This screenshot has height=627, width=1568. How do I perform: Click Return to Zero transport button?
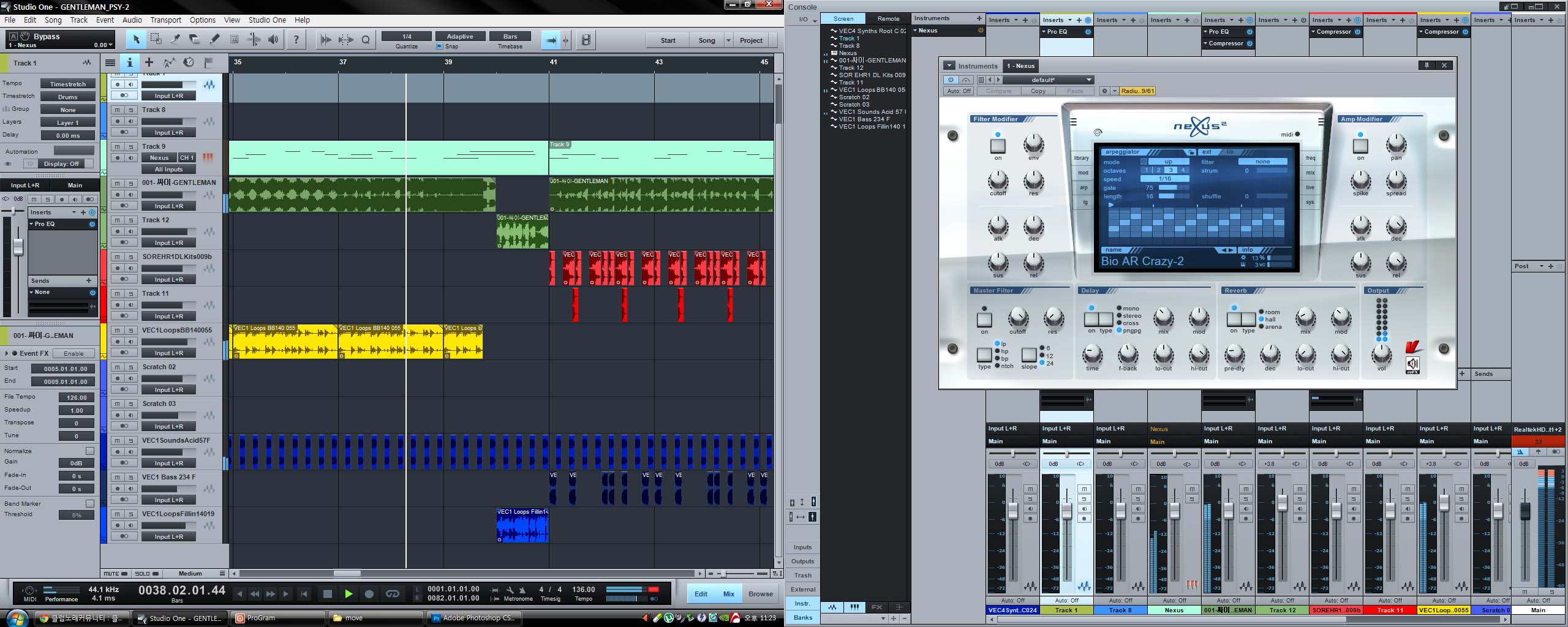point(304,594)
